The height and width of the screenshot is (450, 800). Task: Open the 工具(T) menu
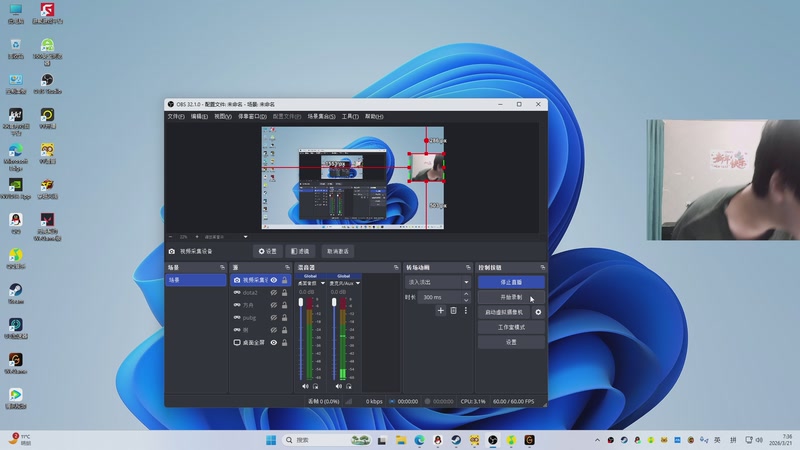point(350,116)
